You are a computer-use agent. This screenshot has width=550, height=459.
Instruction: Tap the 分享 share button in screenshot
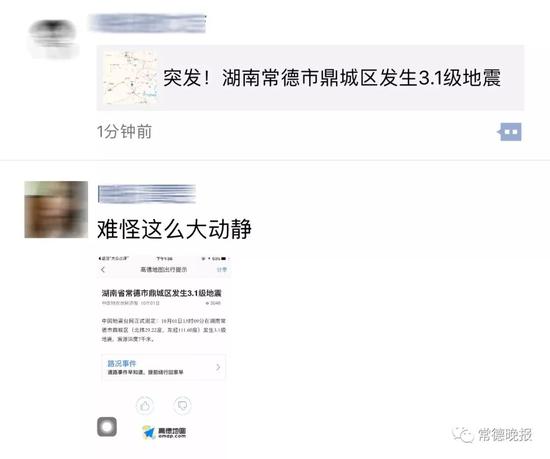point(222,270)
